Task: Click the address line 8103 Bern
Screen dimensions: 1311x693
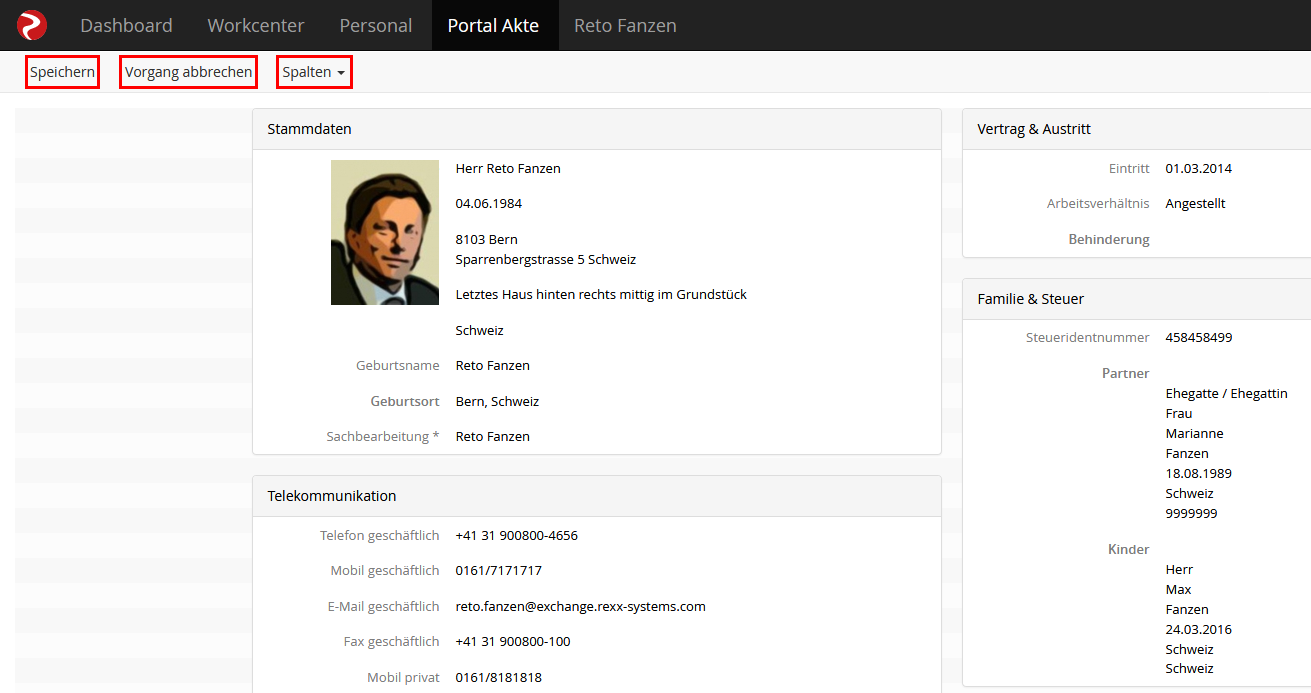Action: [486, 239]
